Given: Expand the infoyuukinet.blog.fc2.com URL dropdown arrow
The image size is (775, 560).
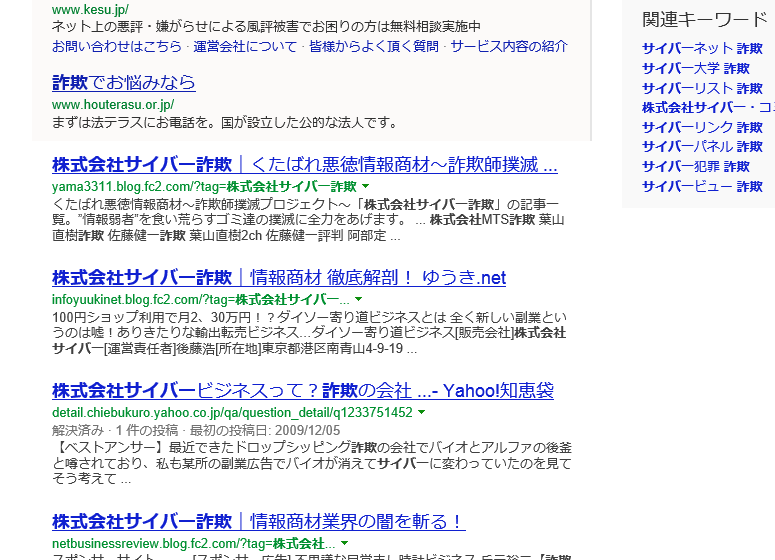Looking at the screenshot, I should coord(359,299).
